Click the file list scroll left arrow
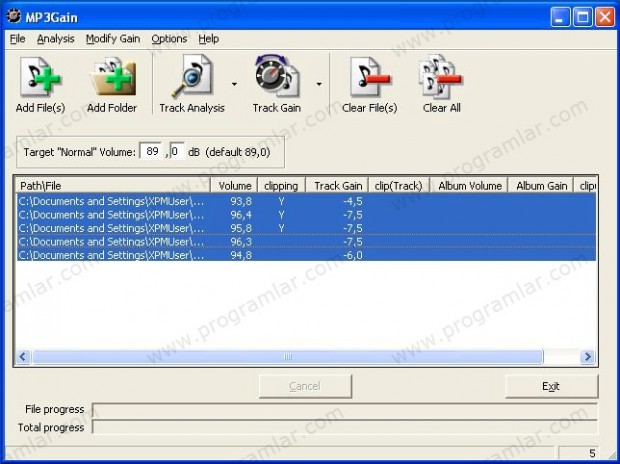620x464 pixels. tap(23, 357)
